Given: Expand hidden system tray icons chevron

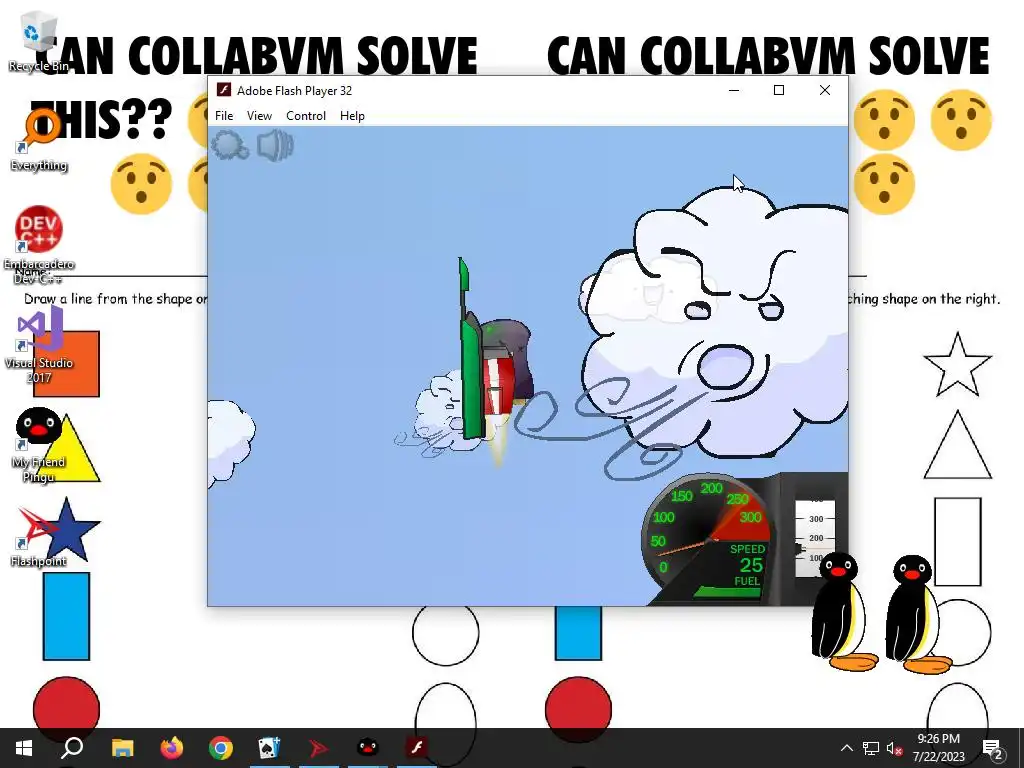Looking at the screenshot, I should [846, 748].
